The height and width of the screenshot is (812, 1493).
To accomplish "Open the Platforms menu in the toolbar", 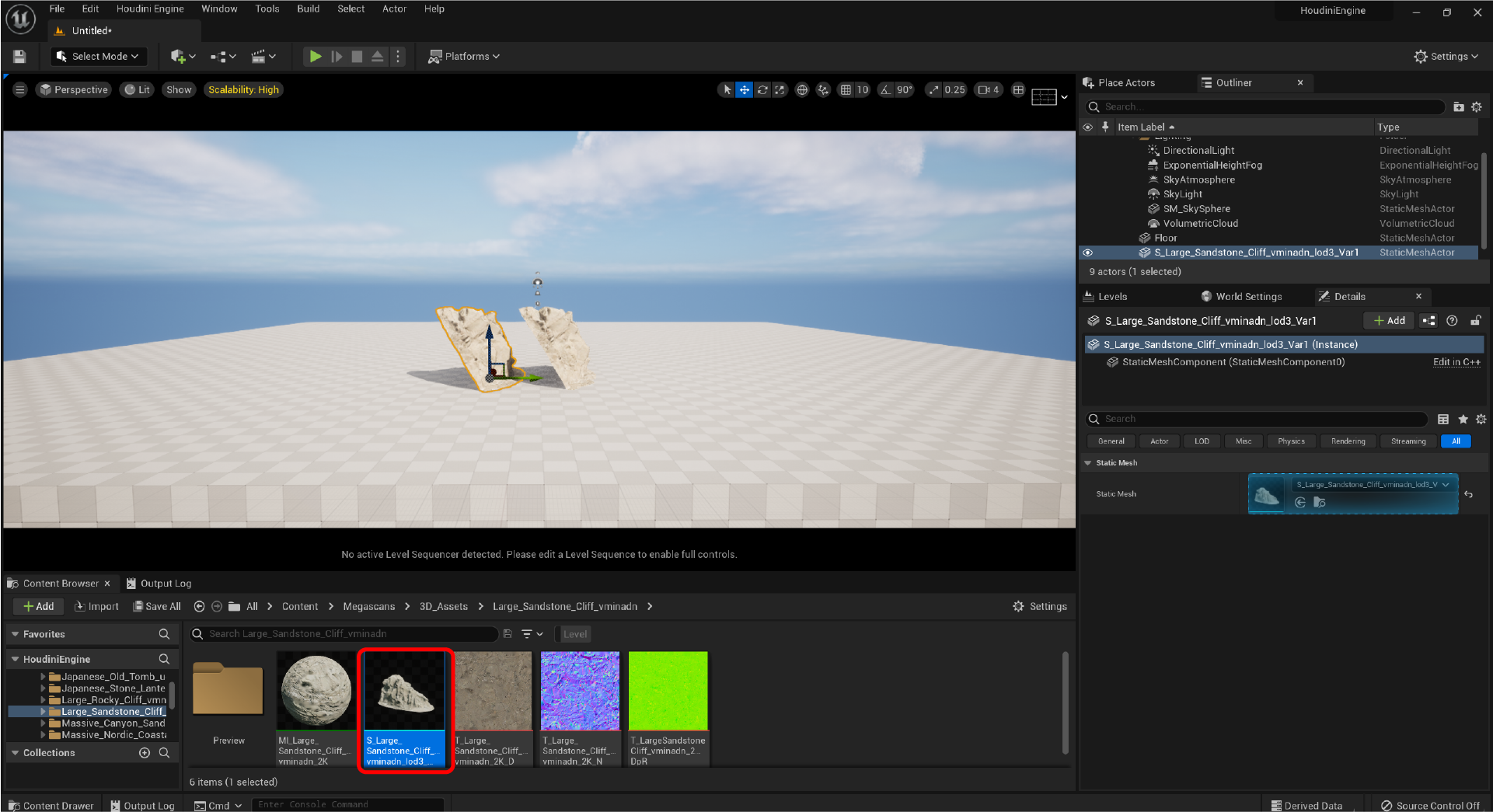I will point(464,56).
